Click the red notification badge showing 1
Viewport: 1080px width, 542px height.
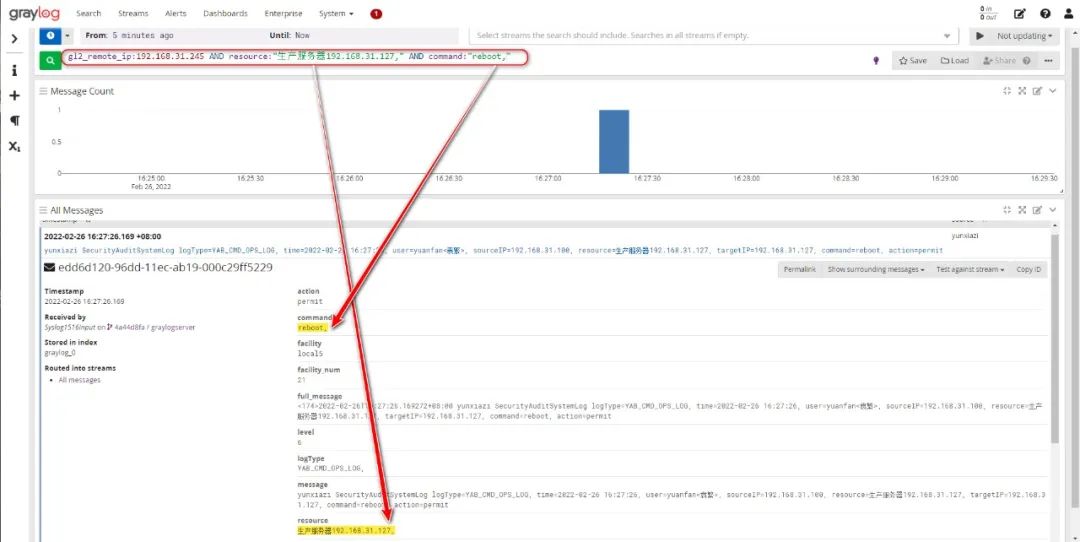click(x=376, y=14)
